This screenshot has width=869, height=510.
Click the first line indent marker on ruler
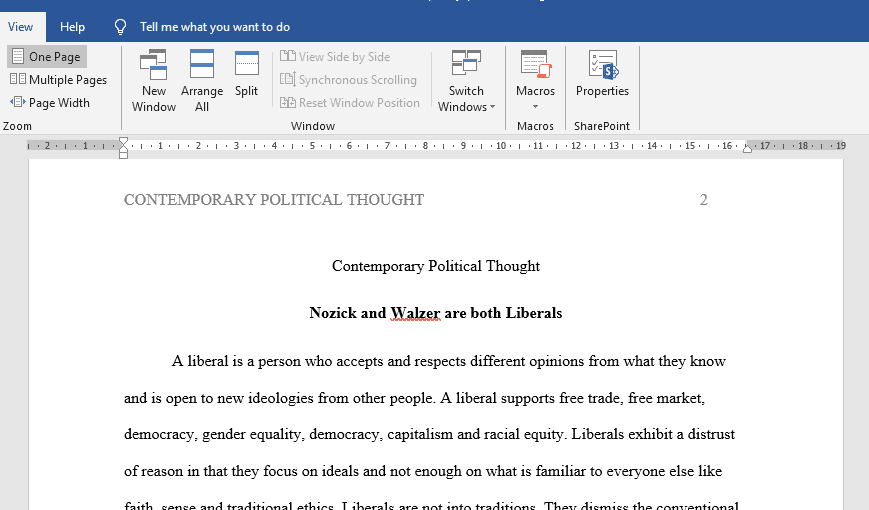click(x=124, y=141)
